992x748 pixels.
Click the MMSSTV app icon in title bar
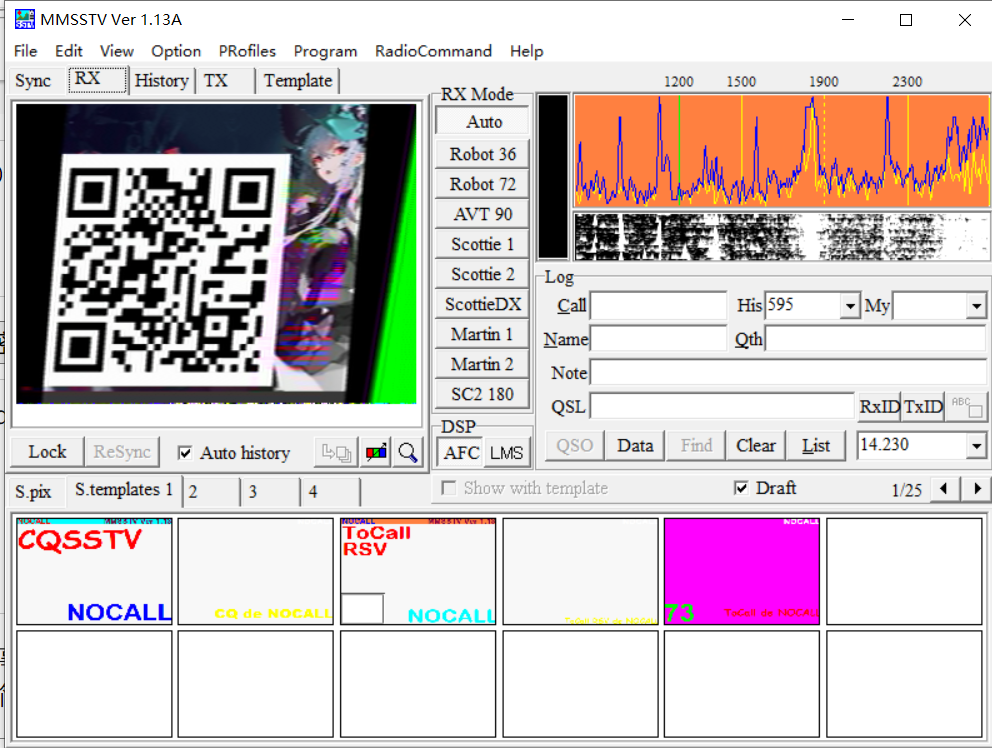(24, 19)
